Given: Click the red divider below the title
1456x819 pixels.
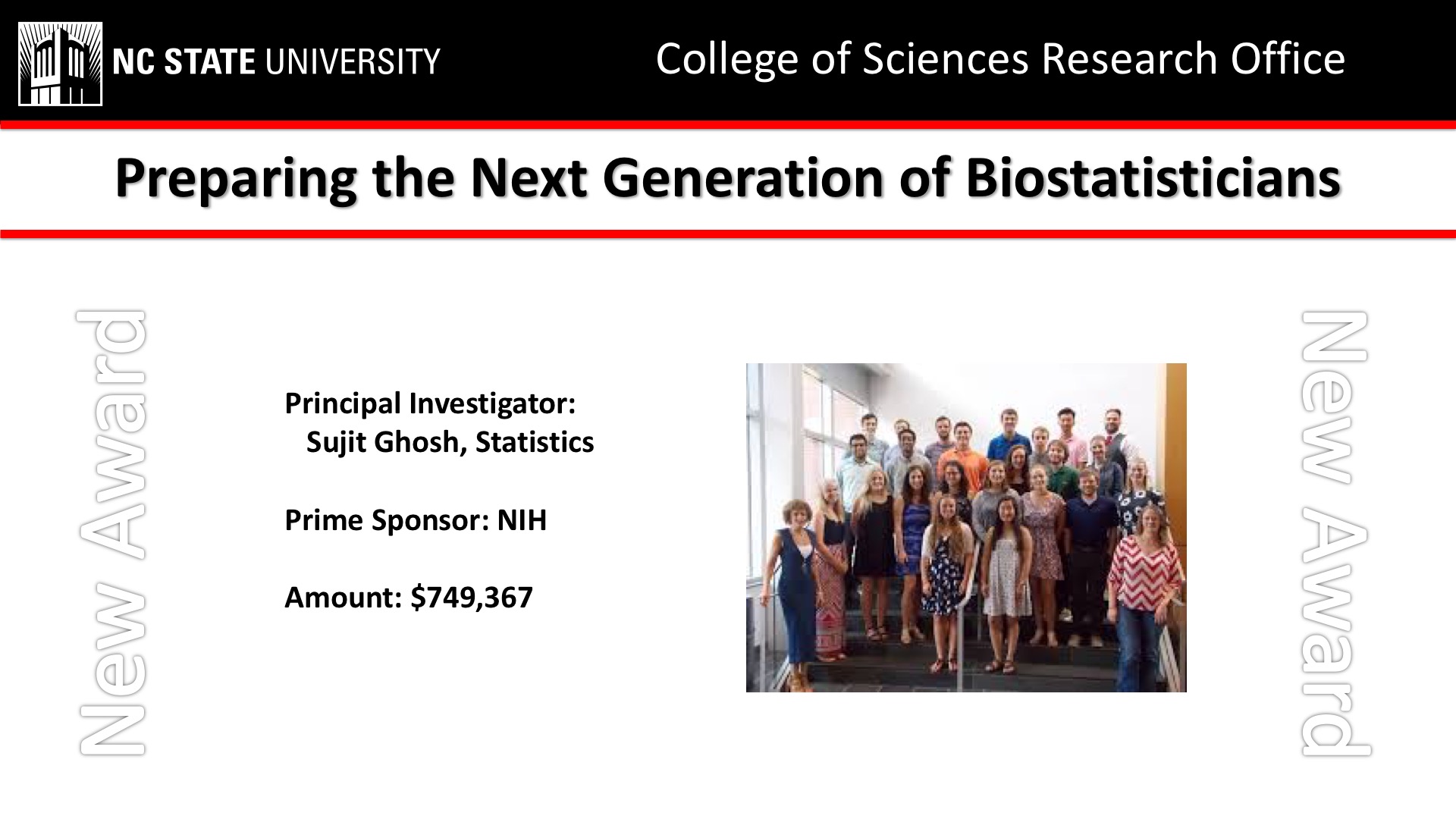Looking at the screenshot, I should coord(728,234).
